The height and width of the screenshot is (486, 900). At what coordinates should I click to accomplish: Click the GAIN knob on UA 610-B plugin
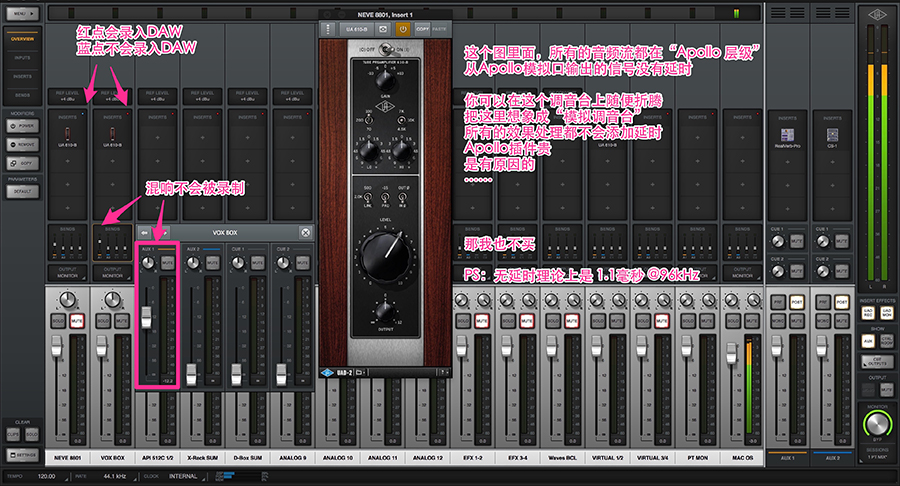click(x=385, y=80)
